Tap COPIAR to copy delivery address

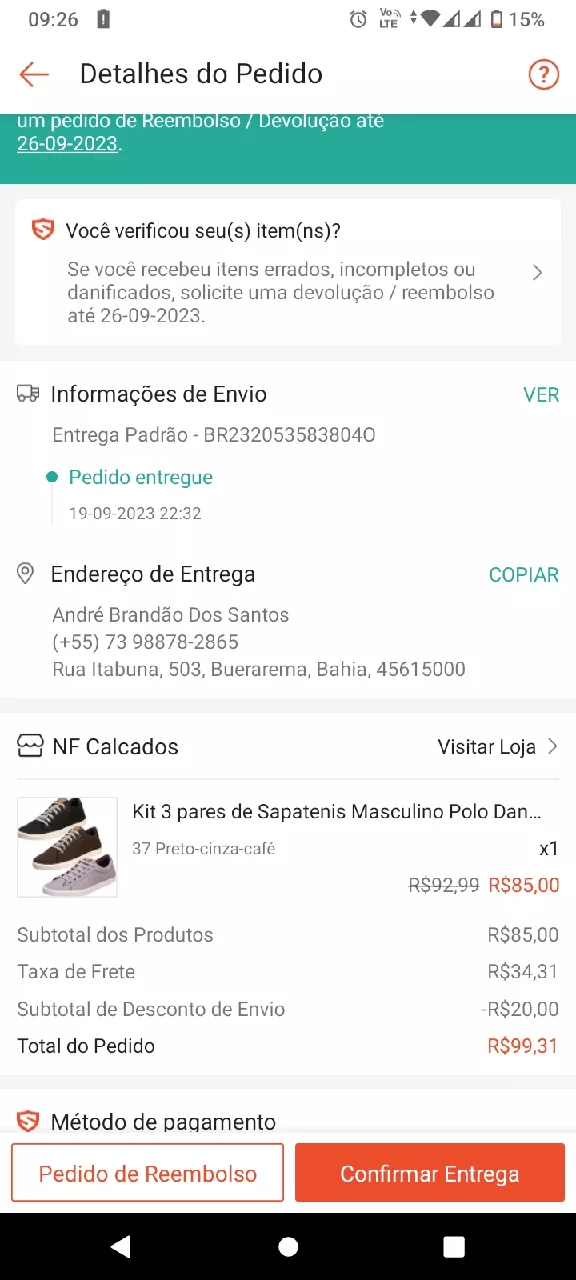click(x=524, y=575)
